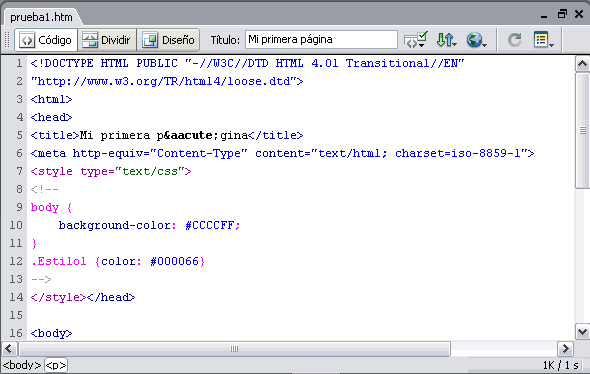590x374 pixels.
Task: Select the <p> tag in tag selector
Action: 56,365
